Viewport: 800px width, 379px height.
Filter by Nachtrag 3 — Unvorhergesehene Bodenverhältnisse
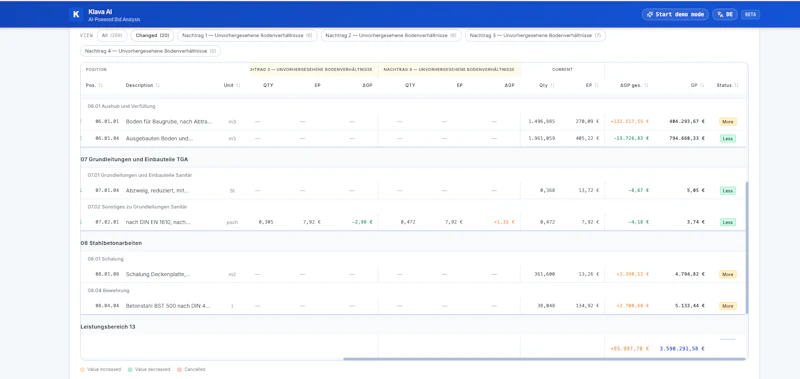coord(535,36)
